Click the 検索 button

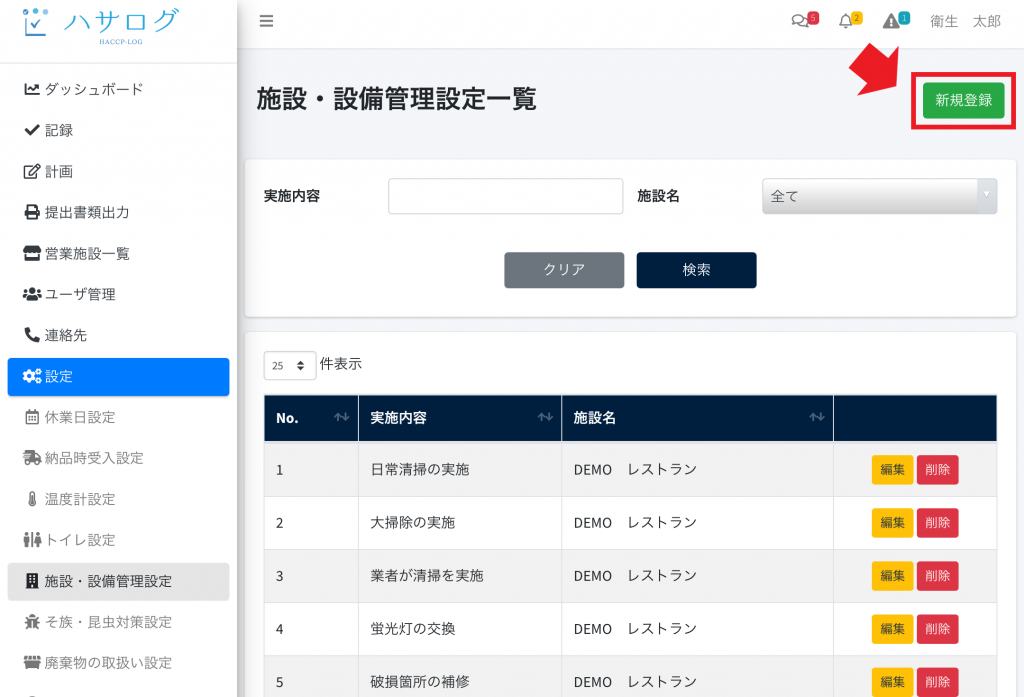tap(696, 270)
